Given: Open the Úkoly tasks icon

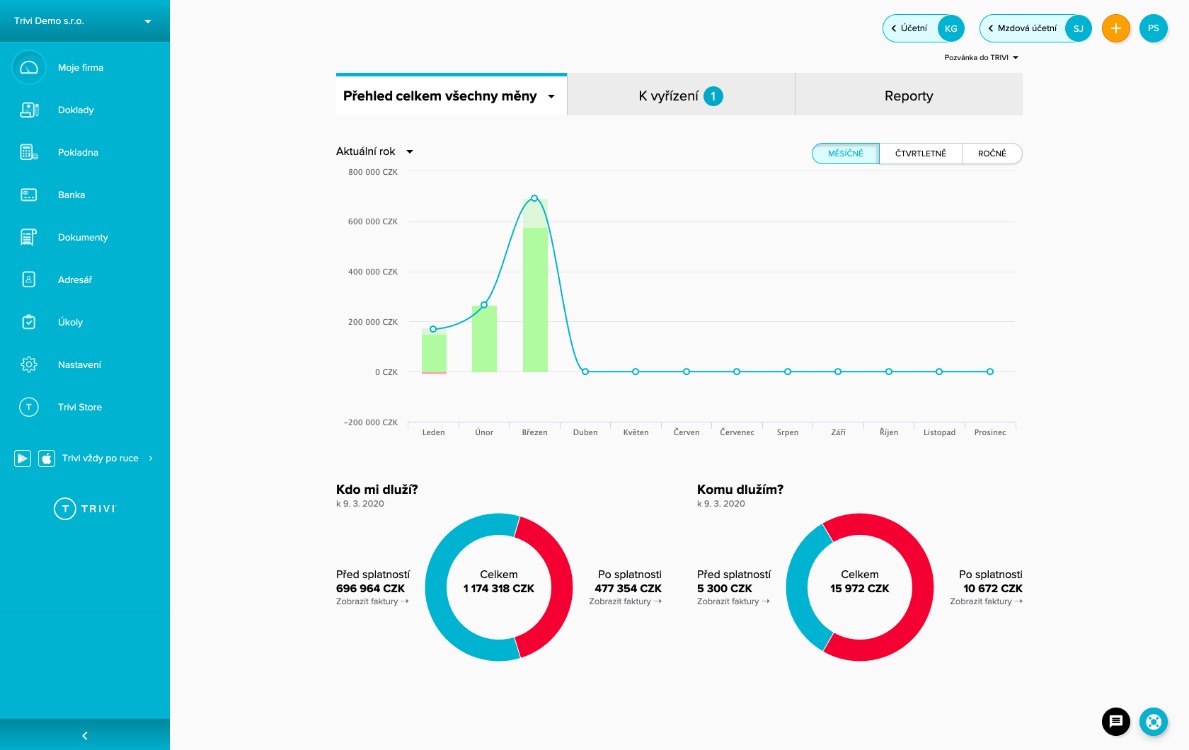Looking at the screenshot, I should point(29,322).
